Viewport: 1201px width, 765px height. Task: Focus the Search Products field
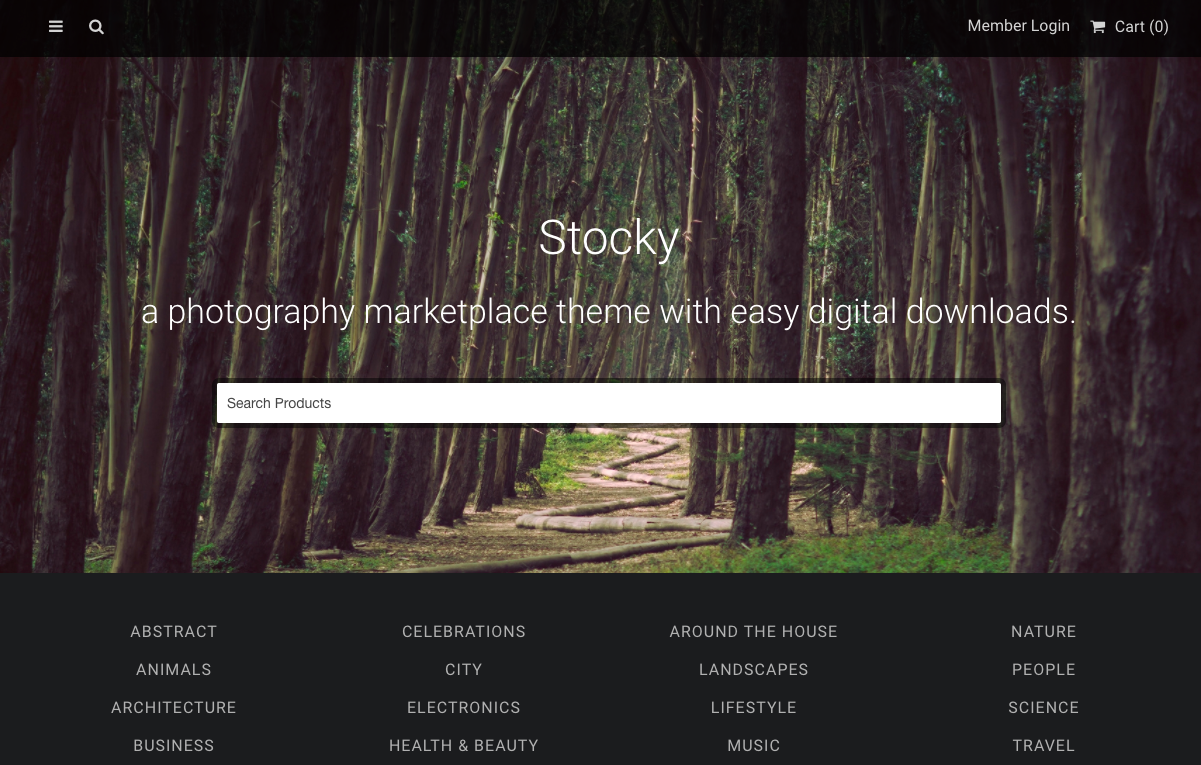(609, 403)
